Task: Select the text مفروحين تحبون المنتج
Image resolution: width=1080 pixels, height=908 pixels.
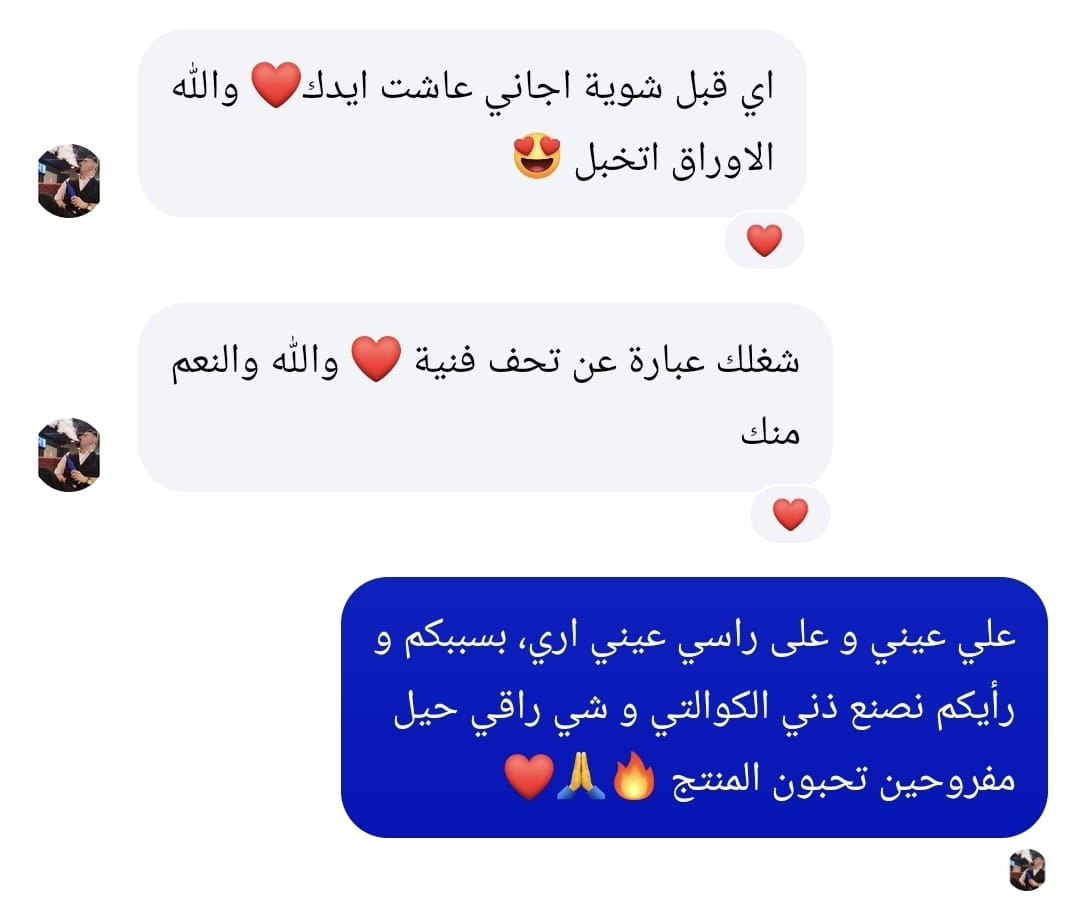Action: (844, 780)
